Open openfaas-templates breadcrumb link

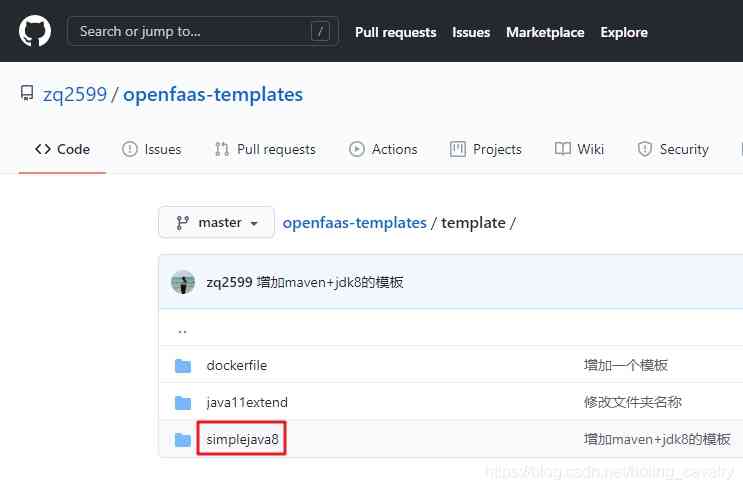point(354,223)
